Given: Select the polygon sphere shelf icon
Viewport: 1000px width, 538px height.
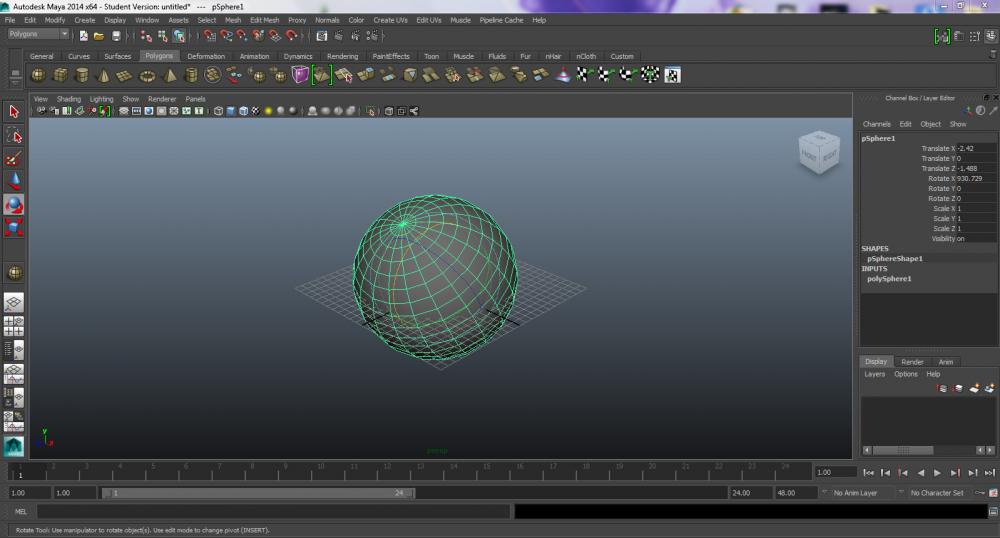Looking at the screenshot, I should point(38,75).
